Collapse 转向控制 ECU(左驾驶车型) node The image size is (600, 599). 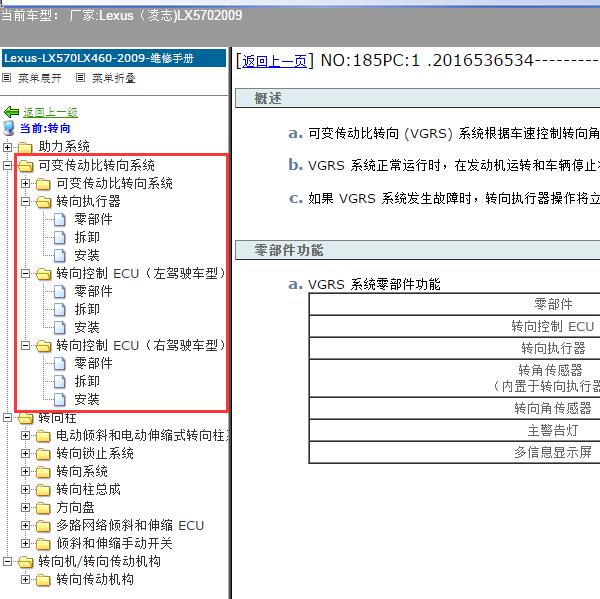(x=25, y=274)
